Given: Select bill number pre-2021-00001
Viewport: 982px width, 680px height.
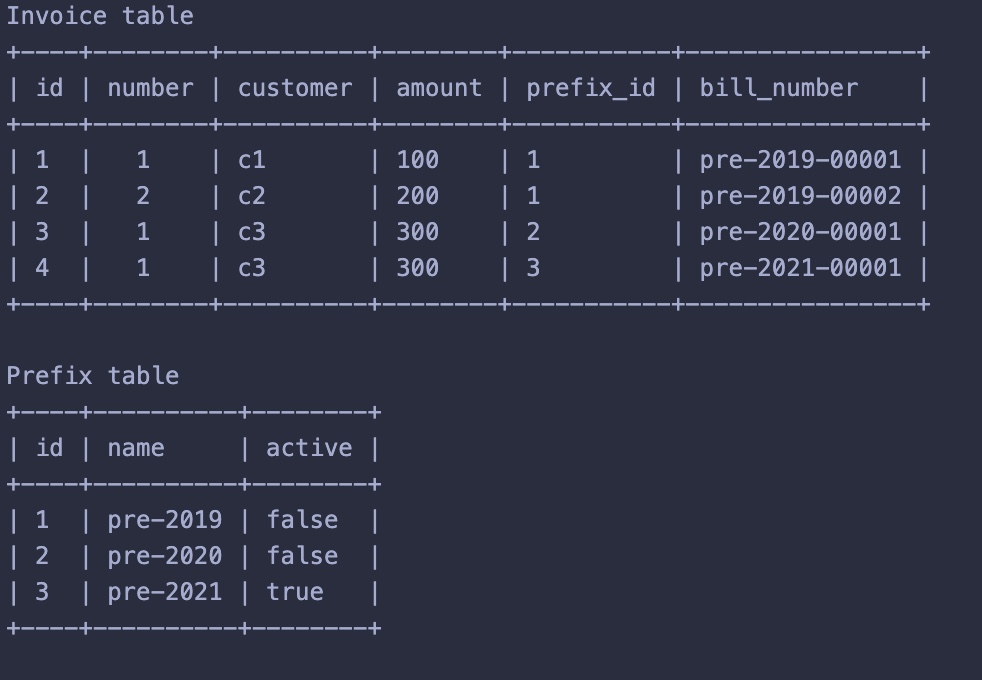Looking at the screenshot, I should [800, 268].
